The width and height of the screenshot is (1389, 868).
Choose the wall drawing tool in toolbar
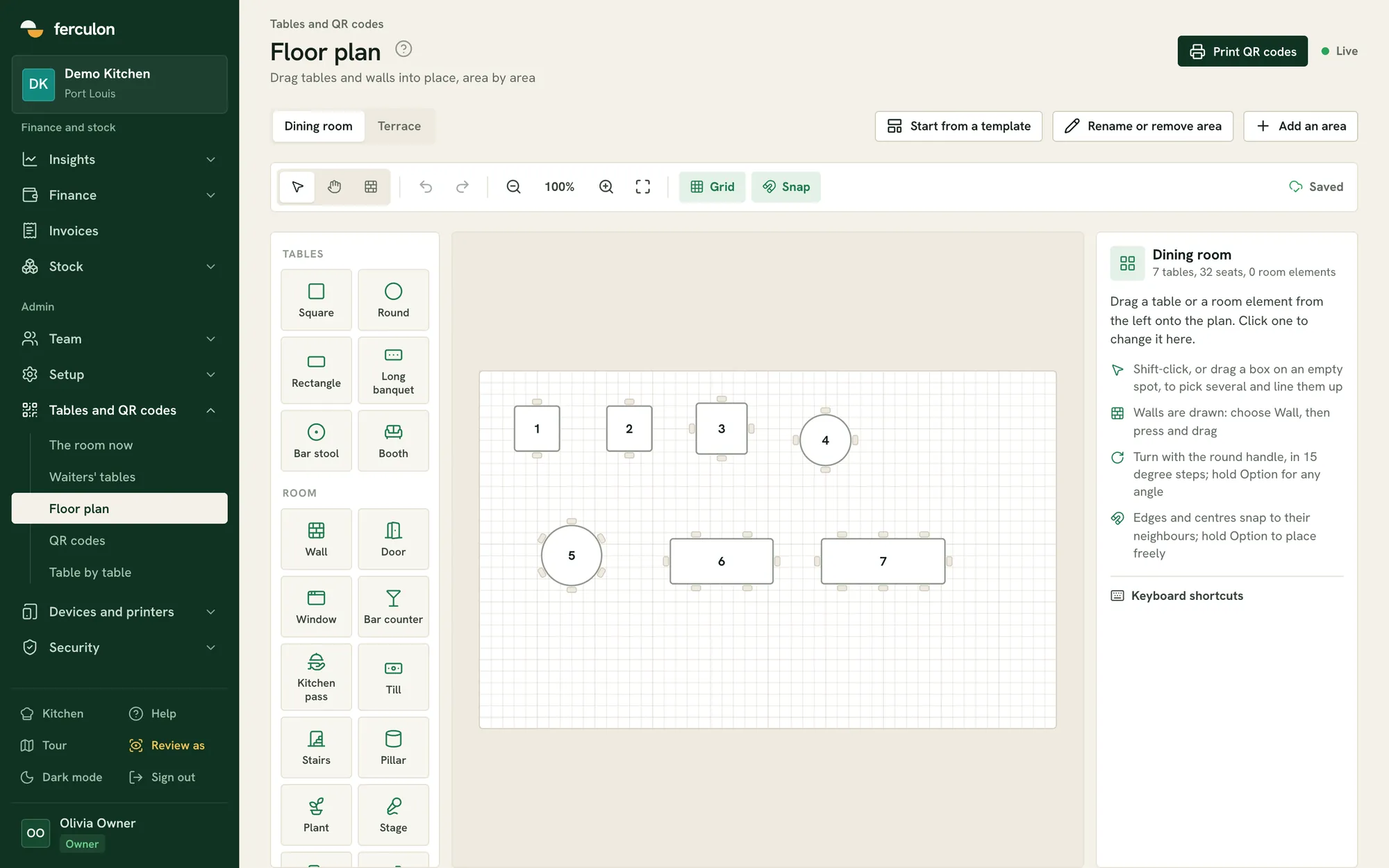[371, 187]
